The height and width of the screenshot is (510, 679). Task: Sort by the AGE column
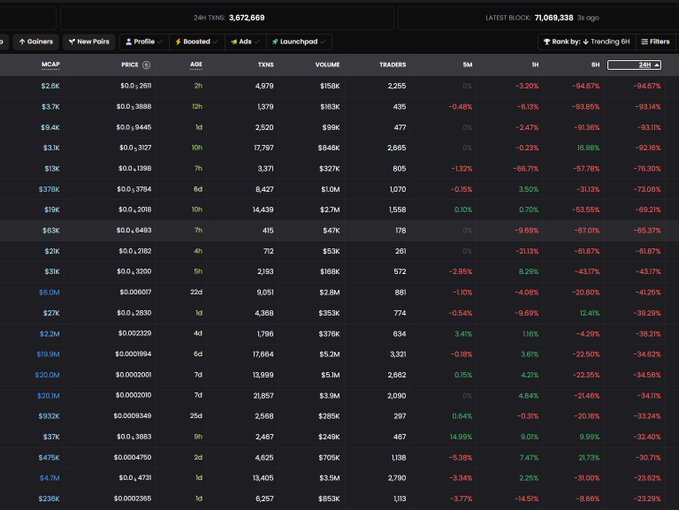196,65
